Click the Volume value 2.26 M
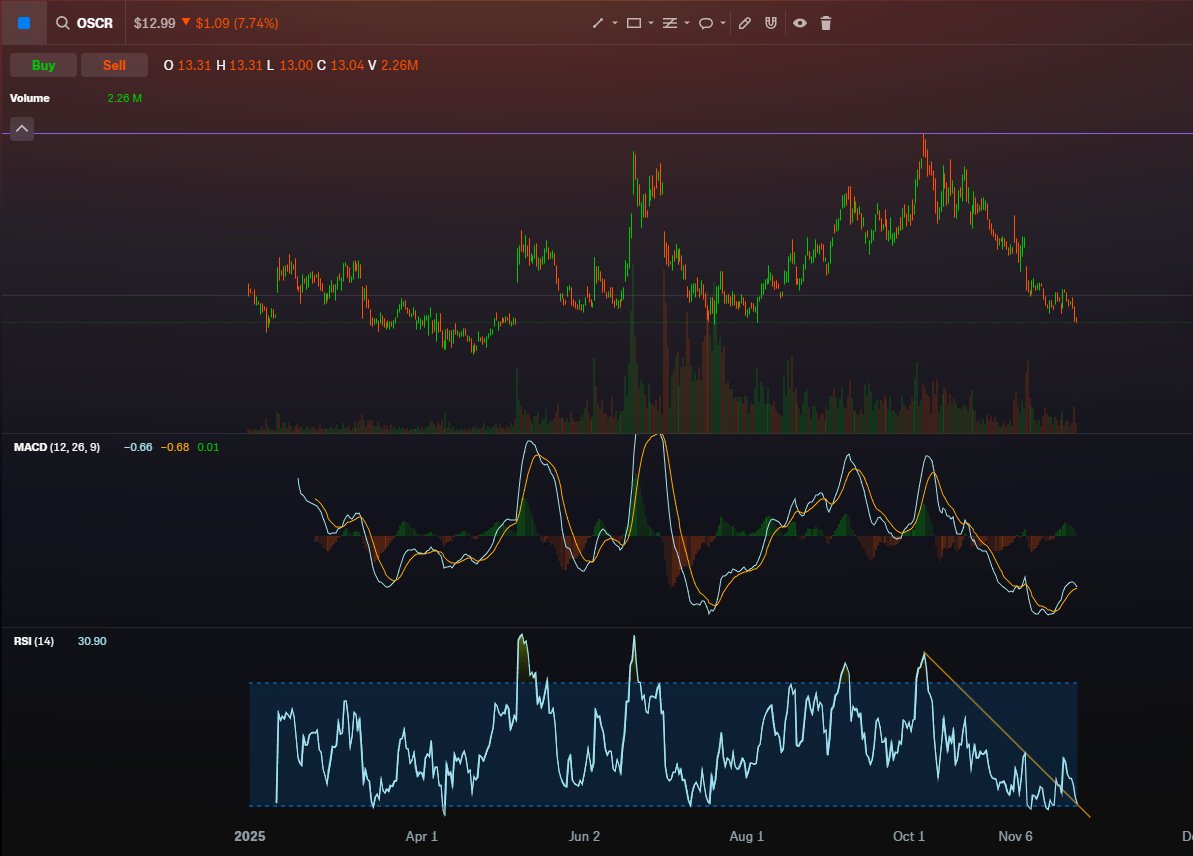 [124, 98]
